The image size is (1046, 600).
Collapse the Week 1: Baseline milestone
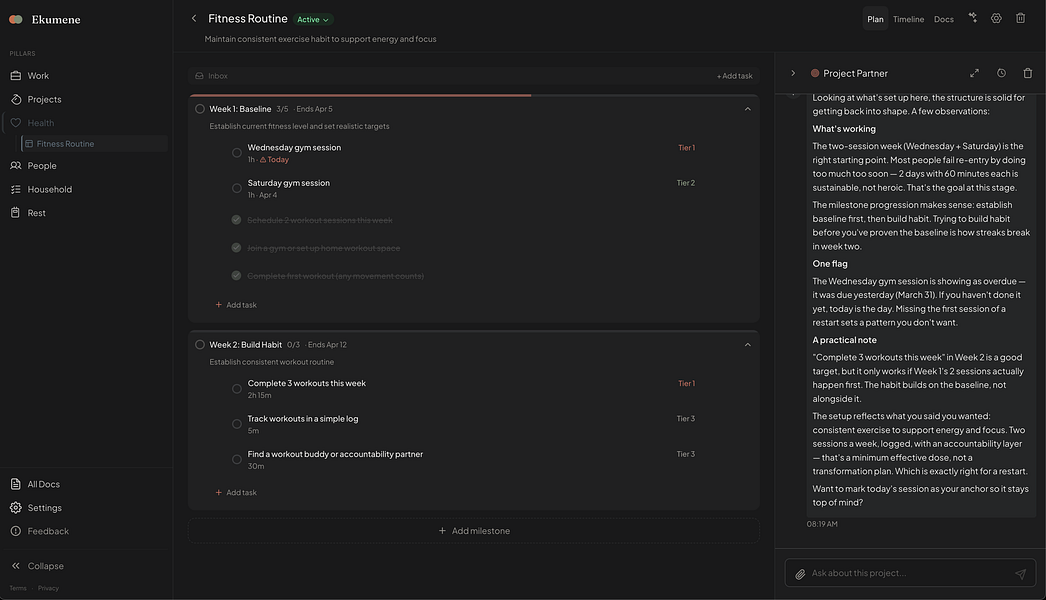click(748, 109)
